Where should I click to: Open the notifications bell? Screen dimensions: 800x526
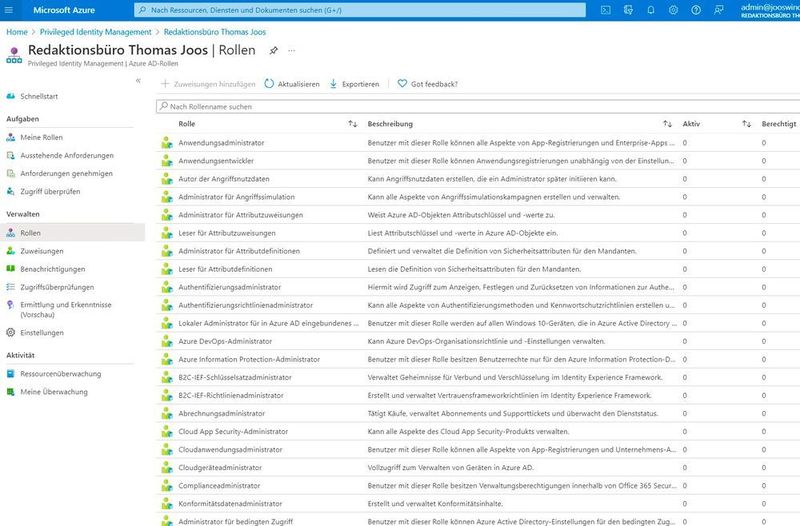(x=651, y=10)
